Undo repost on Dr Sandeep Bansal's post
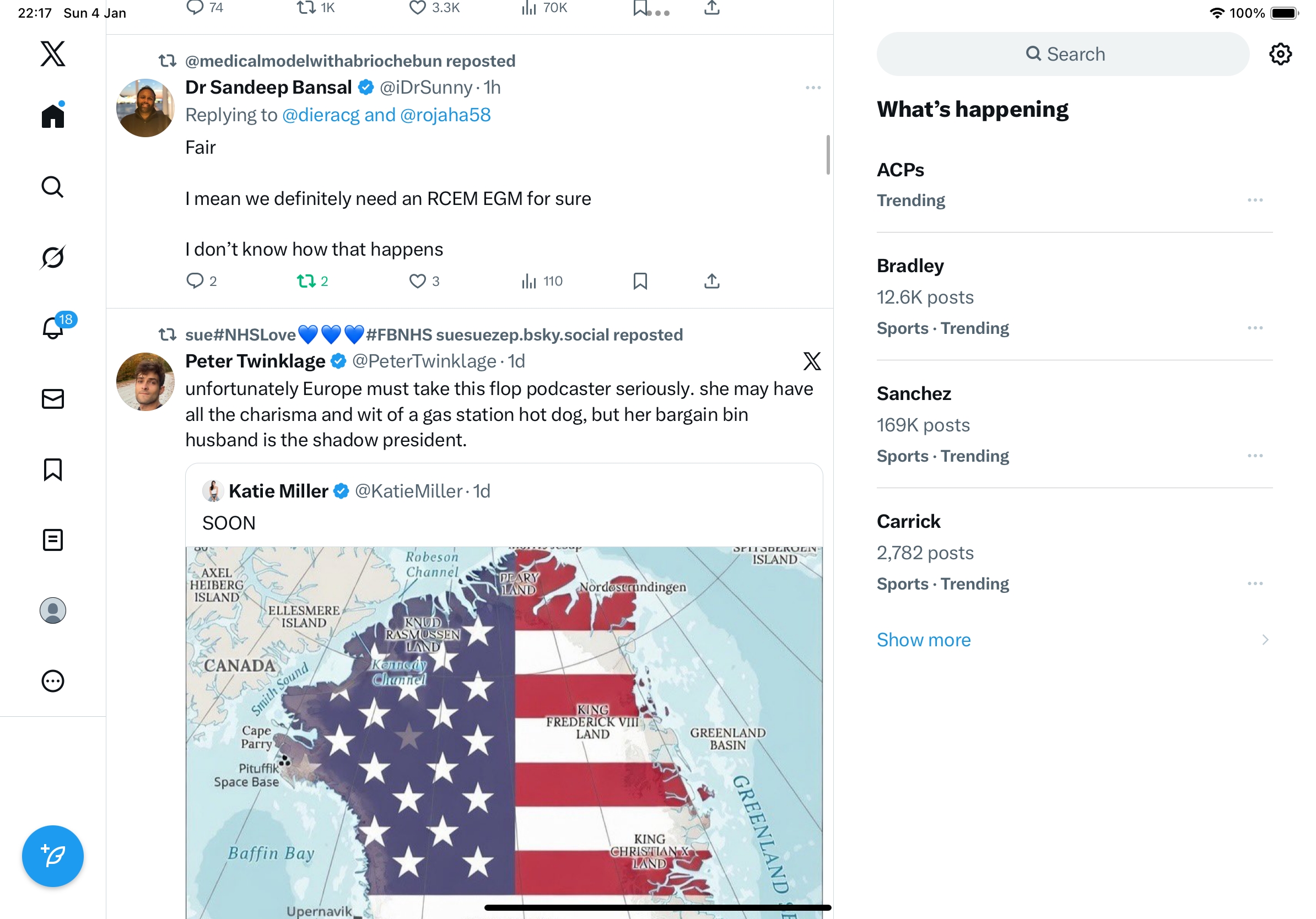1316x919 pixels. point(306,281)
